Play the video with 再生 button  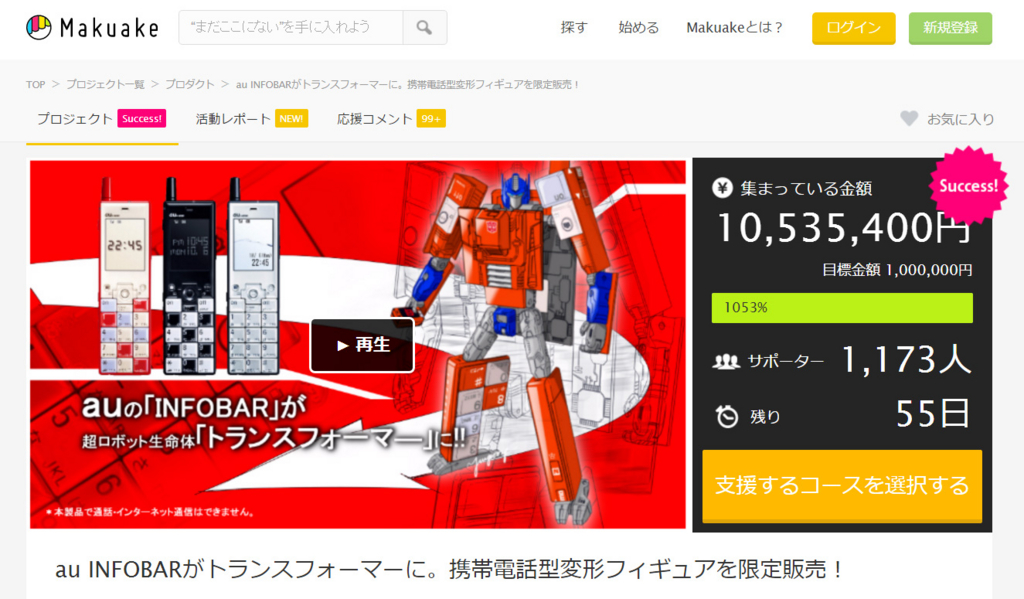point(362,346)
